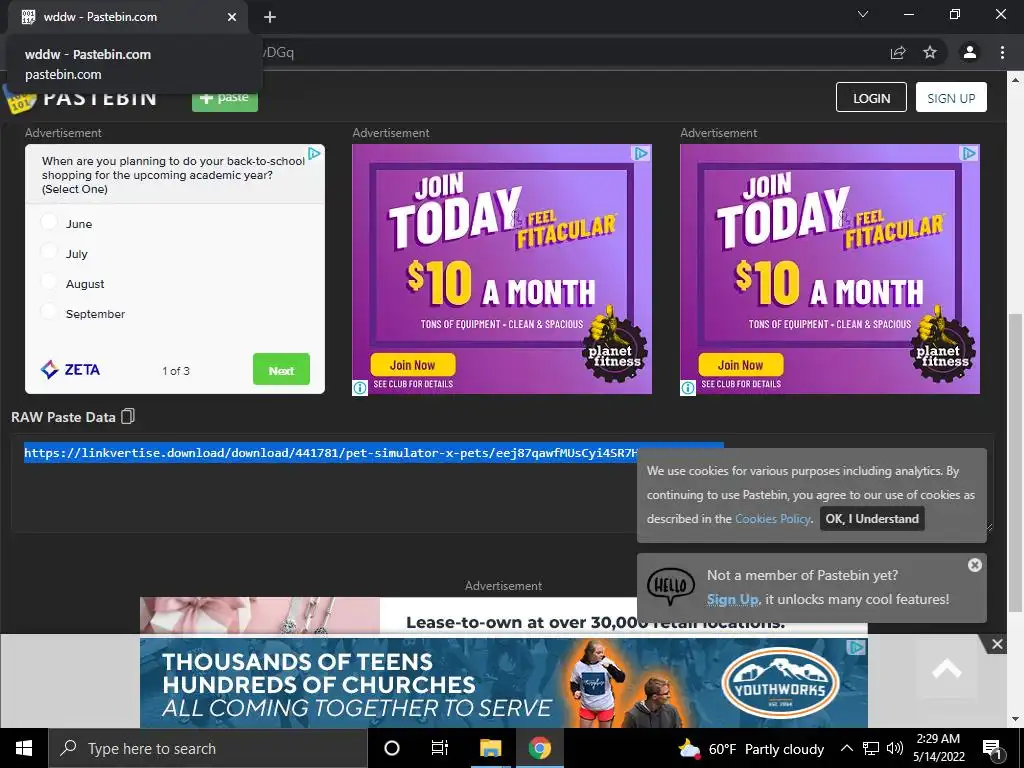Accept cookies with OK, I Understand

pos(872,519)
